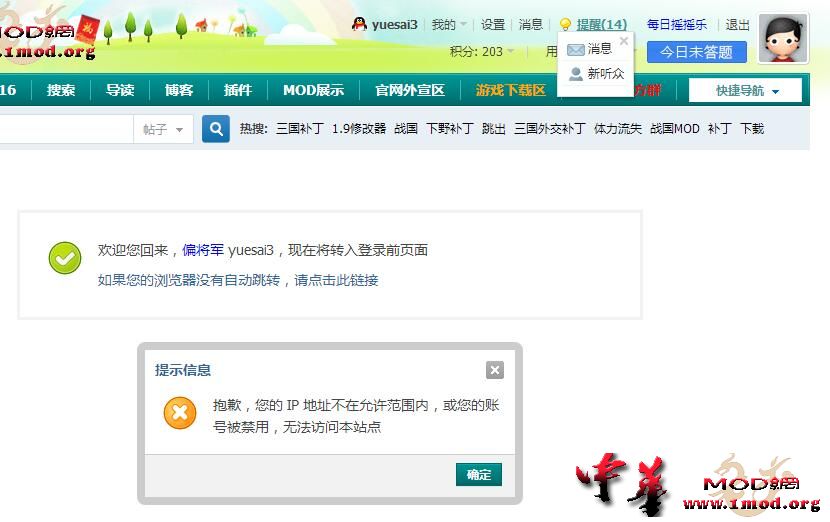Image resolution: width=830 pixels, height=522 pixels.
Task: Click the username yuesai3 link in header
Action: pyautogui.click(x=394, y=24)
